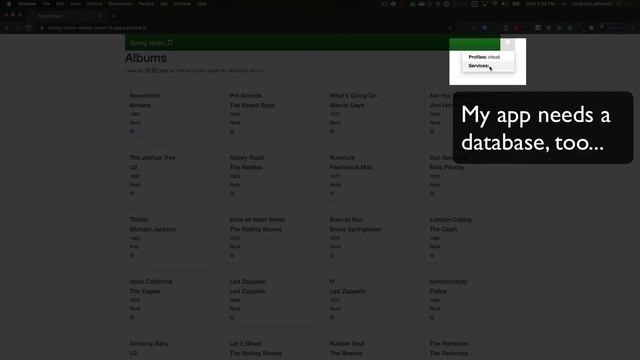Select the What's Going On title
Viewport: 640px width, 360px height.
353,96
